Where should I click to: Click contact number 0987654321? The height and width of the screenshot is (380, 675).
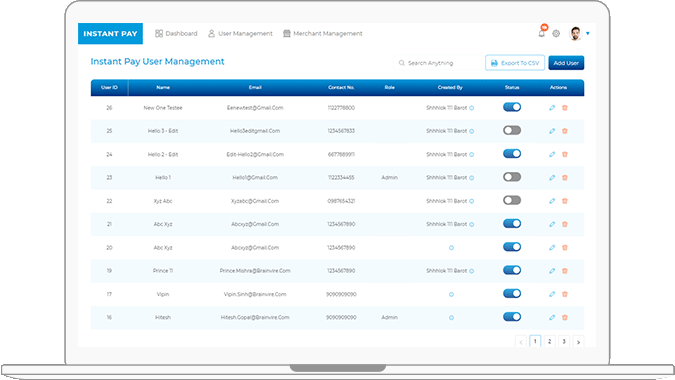[x=341, y=201]
